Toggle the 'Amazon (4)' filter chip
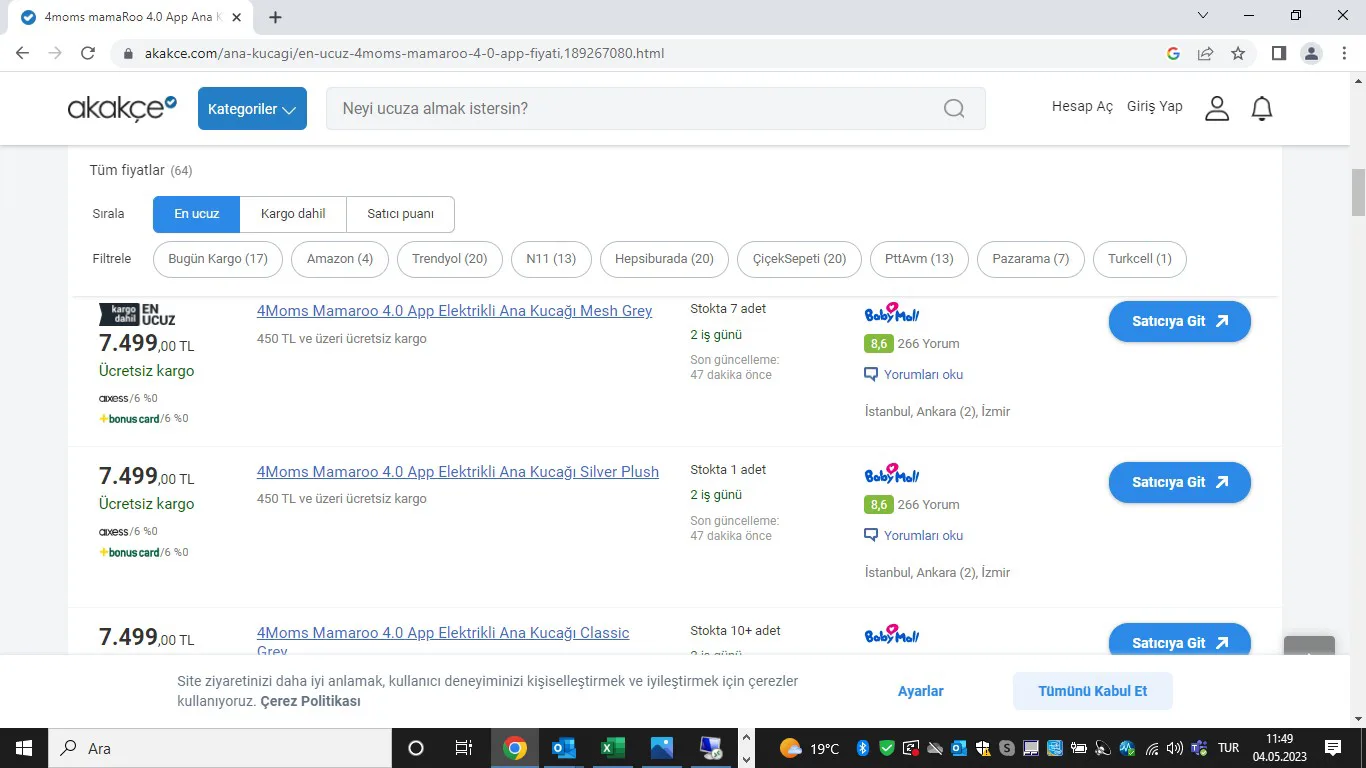This screenshot has width=1366, height=768. (x=340, y=259)
